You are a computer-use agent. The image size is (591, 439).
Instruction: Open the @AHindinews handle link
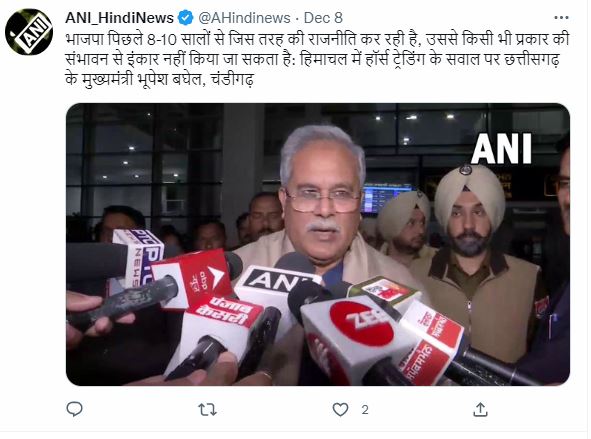[x=244, y=18]
